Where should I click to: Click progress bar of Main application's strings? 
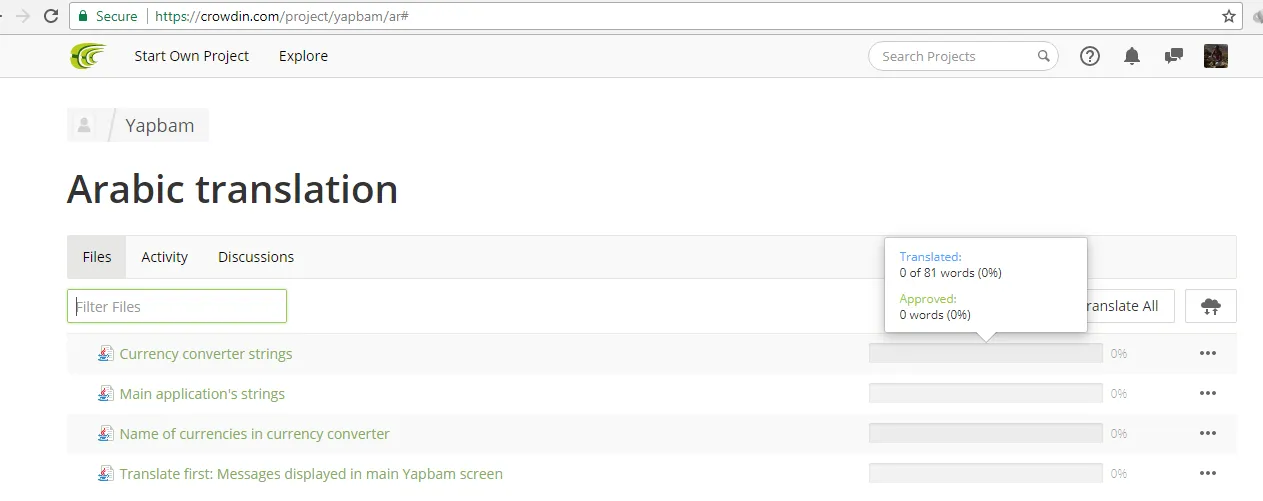click(x=986, y=393)
